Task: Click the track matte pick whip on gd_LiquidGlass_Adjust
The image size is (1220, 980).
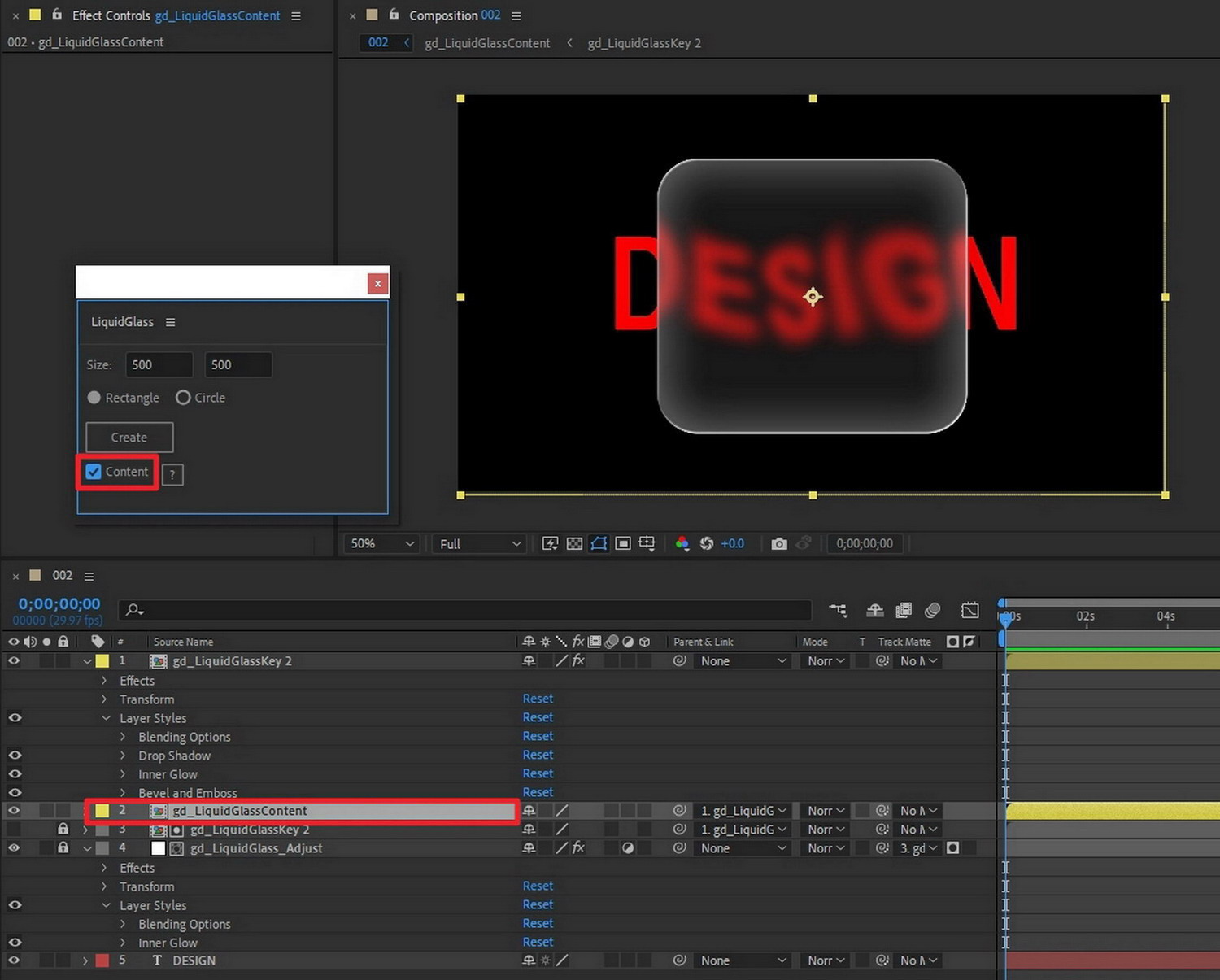Action: click(x=882, y=848)
